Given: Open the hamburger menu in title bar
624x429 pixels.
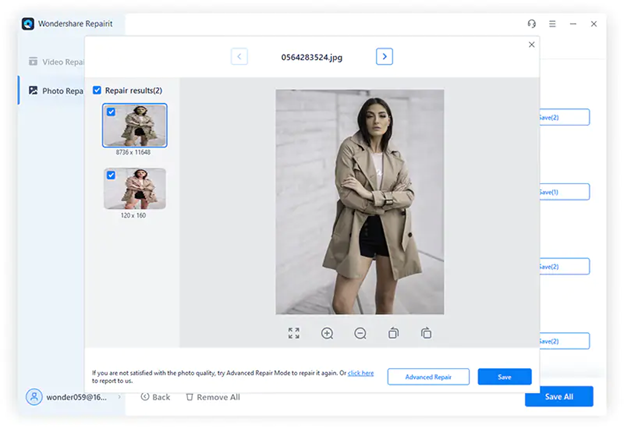Looking at the screenshot, I should coord(553,23).
